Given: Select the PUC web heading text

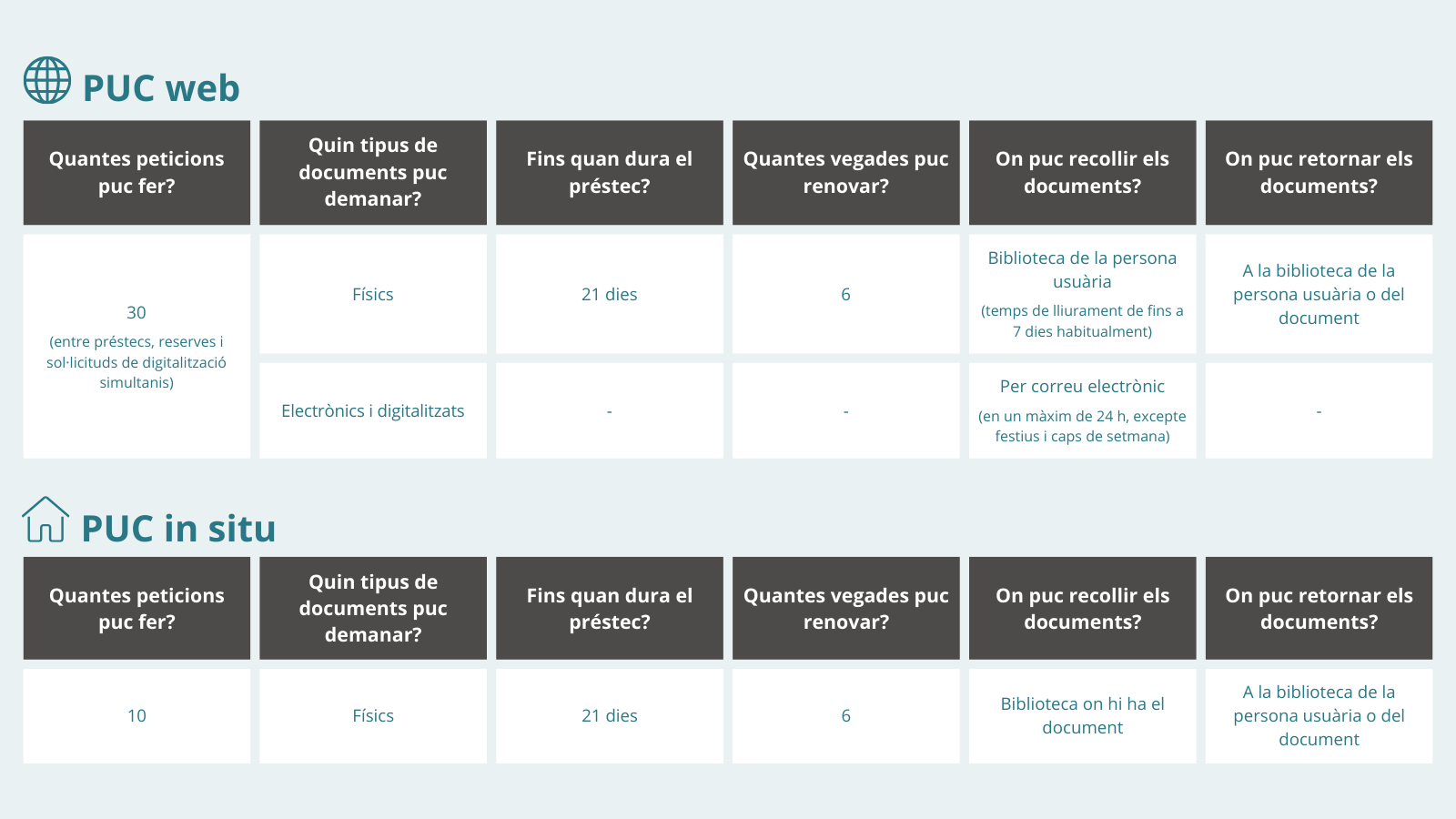Looking at the screenshot, I should click(x=161, y=88).
